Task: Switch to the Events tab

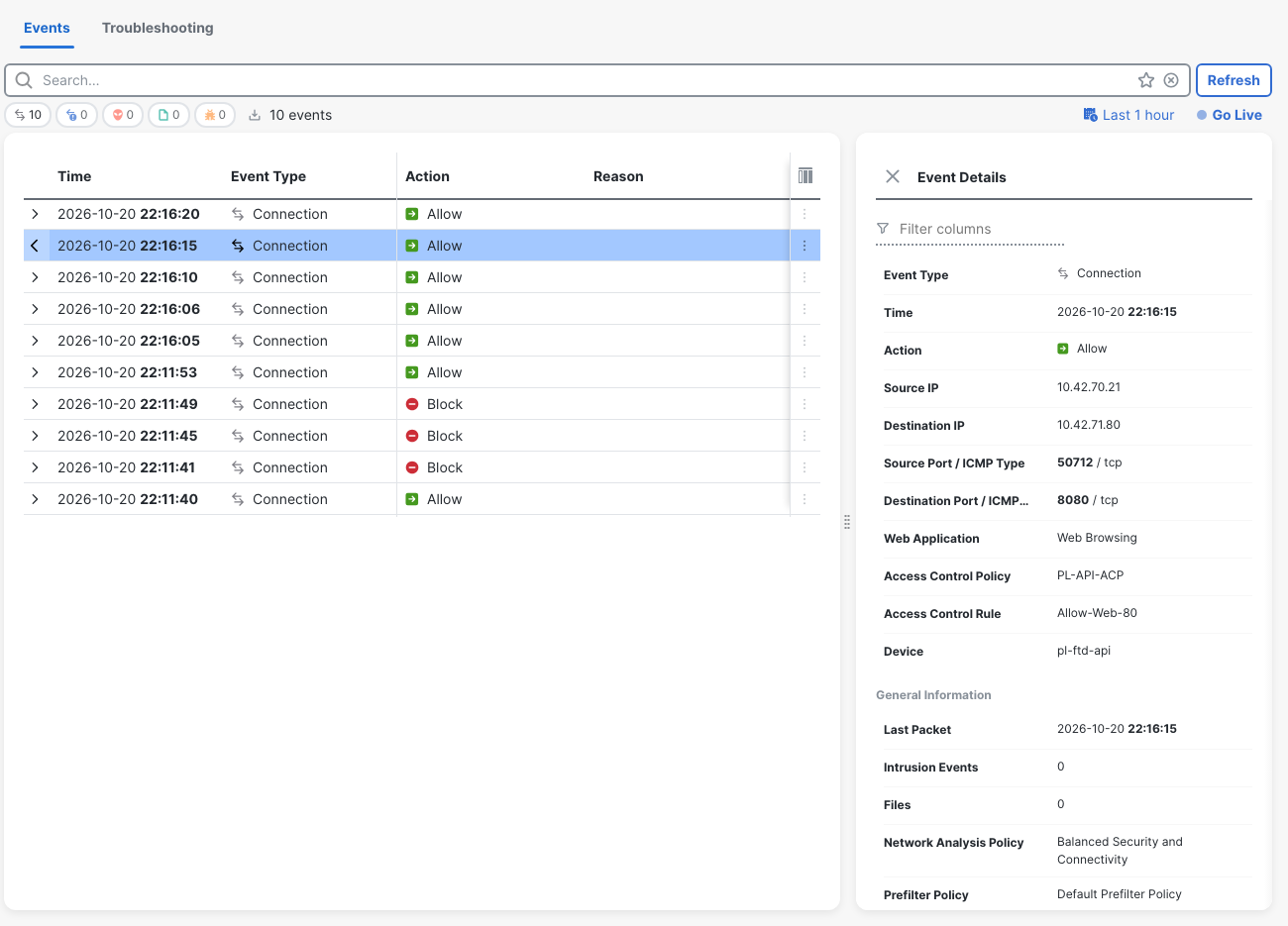Action: (47, 28)
